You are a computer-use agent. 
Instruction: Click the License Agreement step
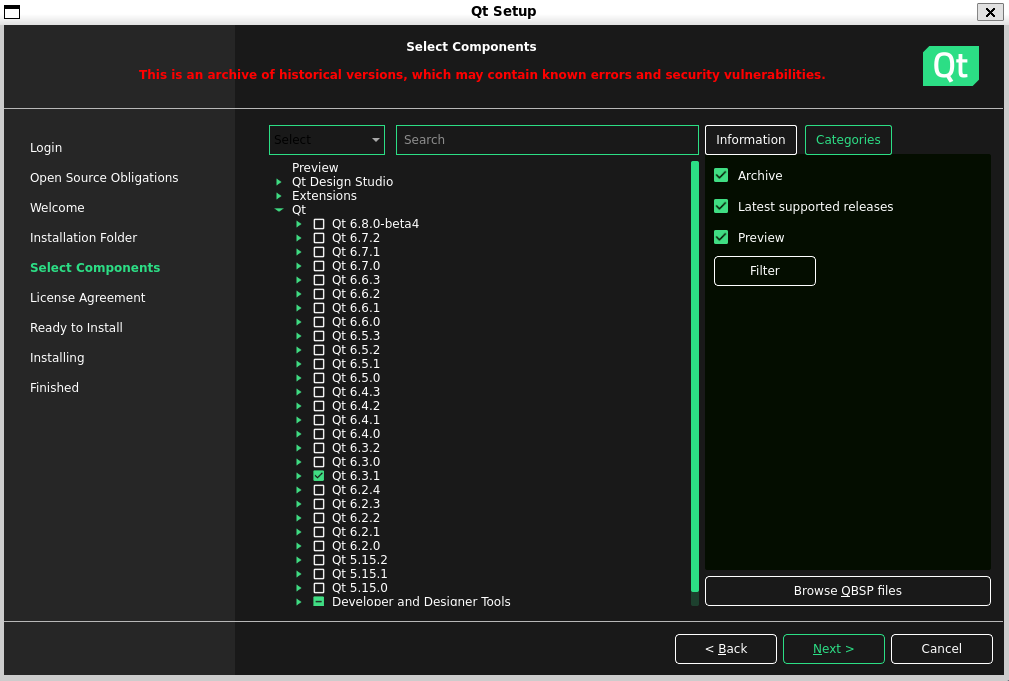click(x=88, y=298)
